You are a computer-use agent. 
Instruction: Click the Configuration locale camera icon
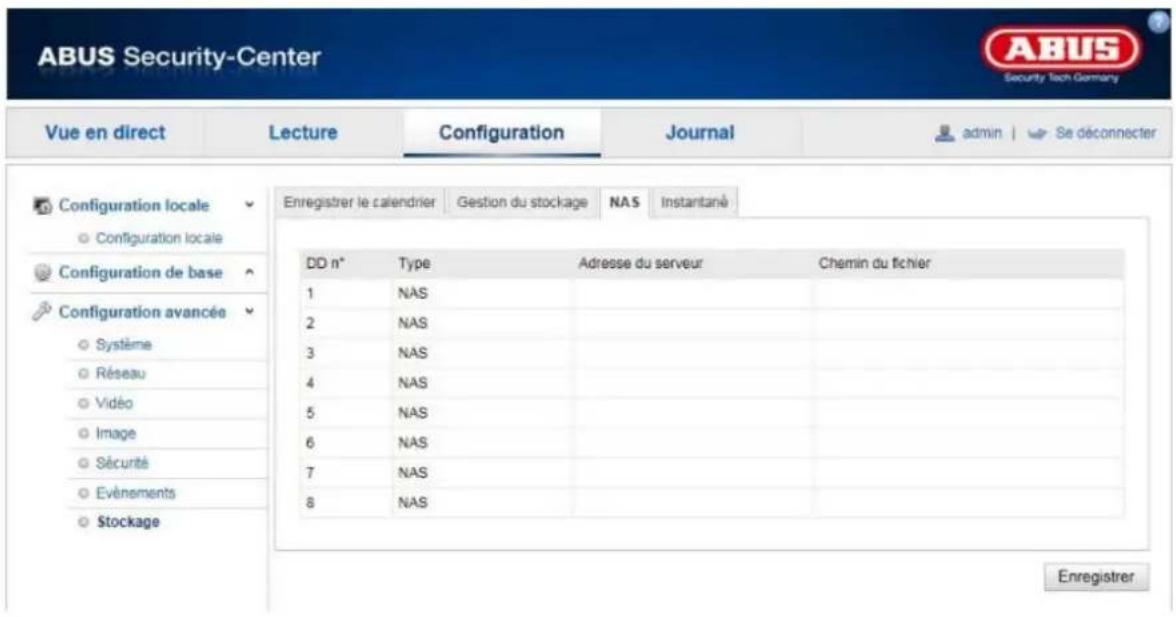tap(43, 205)
